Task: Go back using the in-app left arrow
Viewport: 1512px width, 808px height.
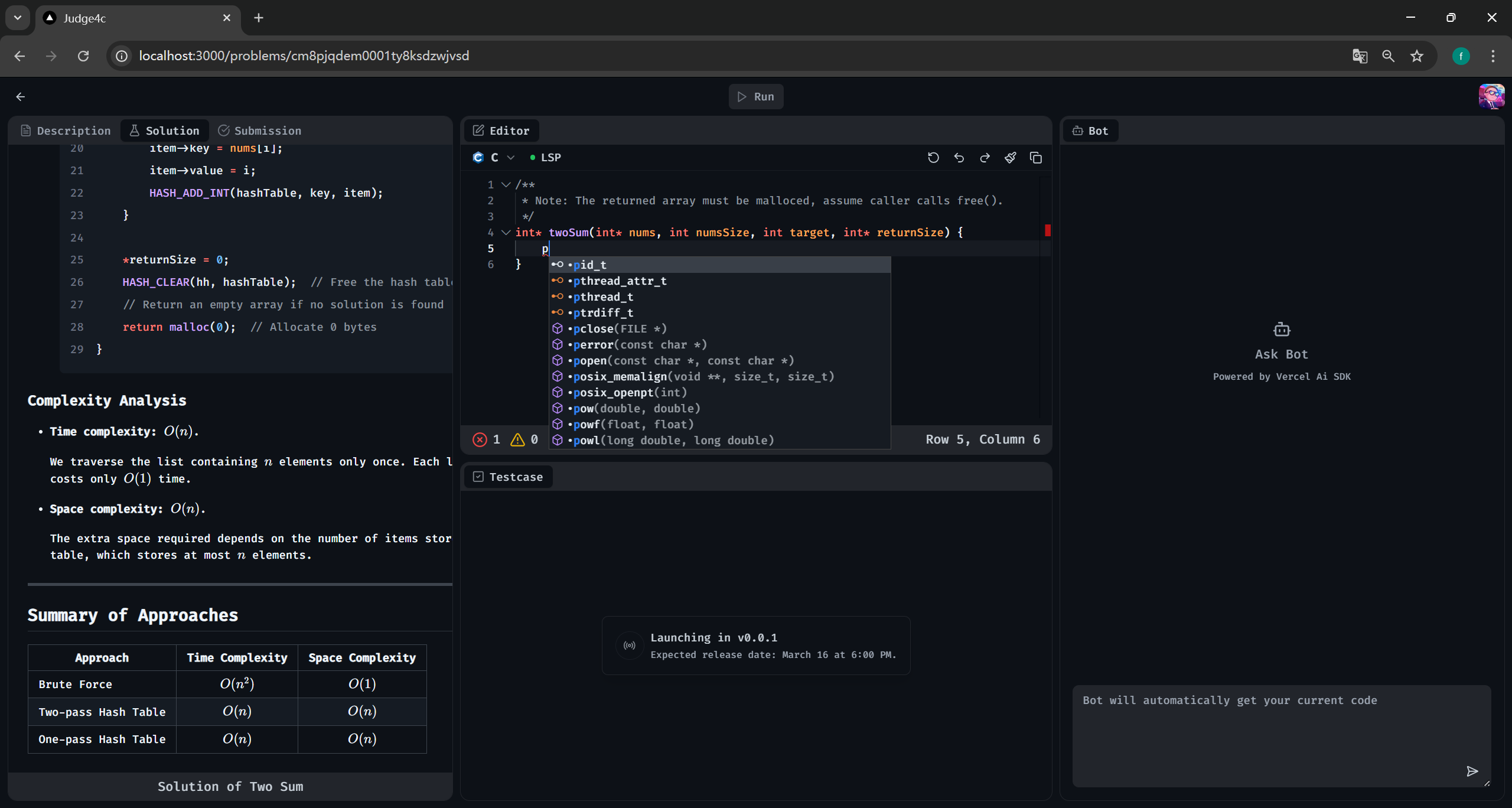Action: [x=21, y=97]
